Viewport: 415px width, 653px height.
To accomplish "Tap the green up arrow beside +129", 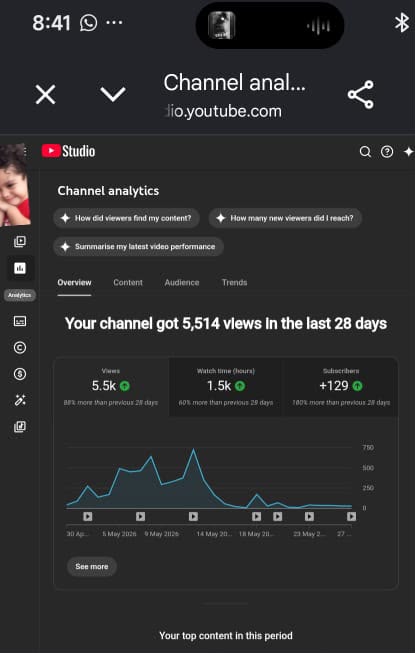I will coord(357,386).
